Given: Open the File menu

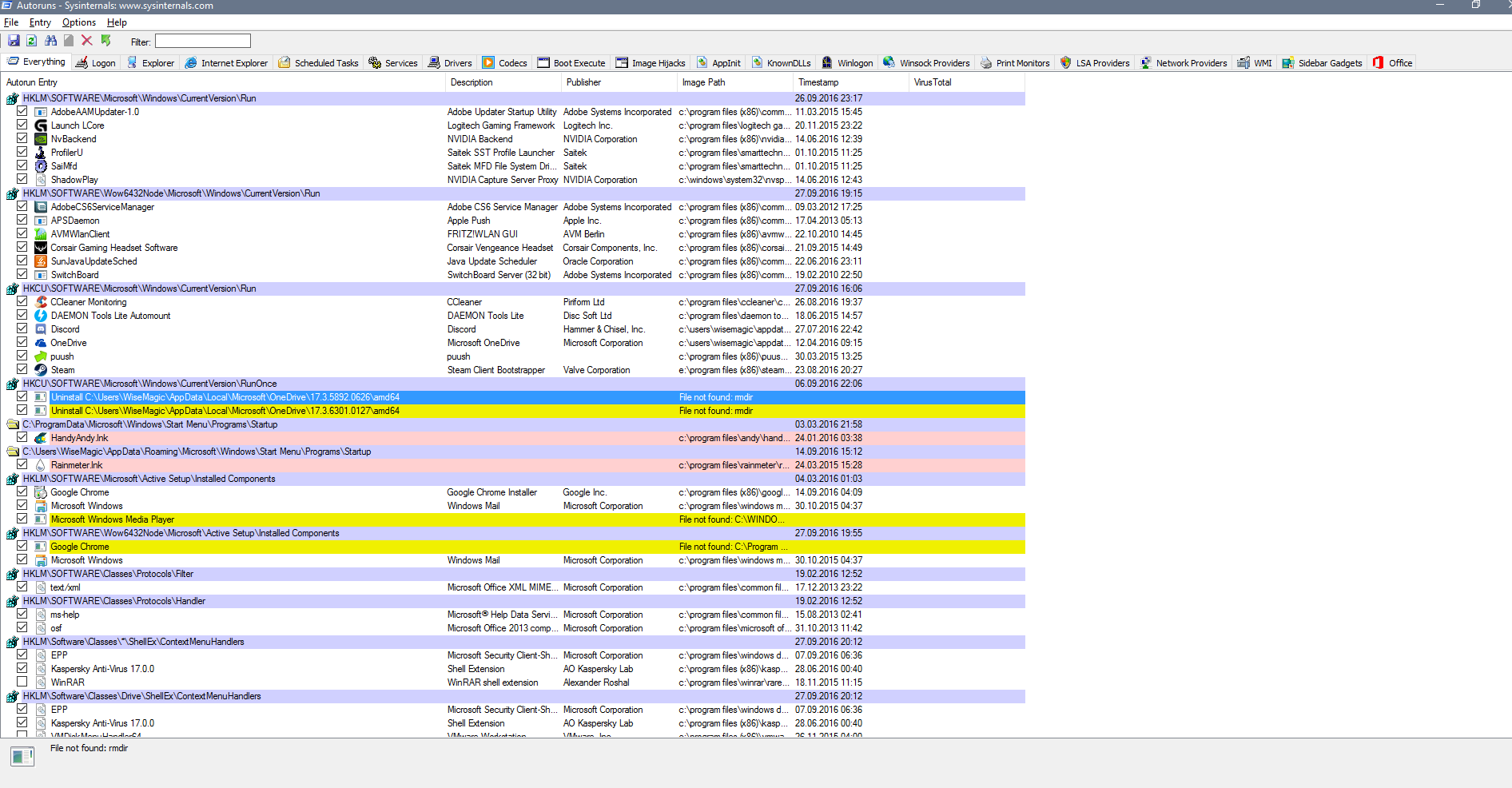Looking at the screenshot, I should (11, 22).
